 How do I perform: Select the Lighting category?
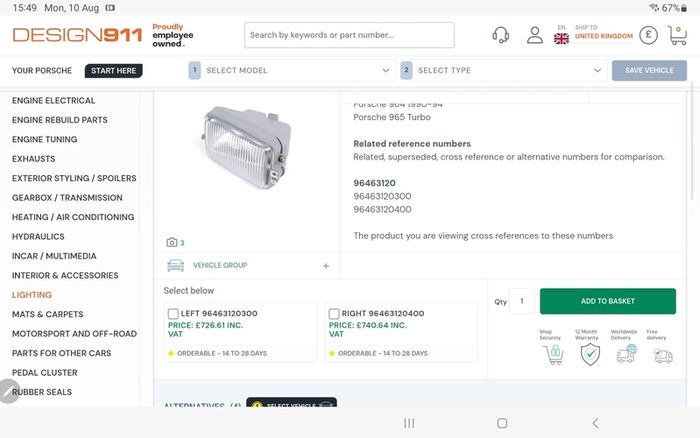click(32, 295)
